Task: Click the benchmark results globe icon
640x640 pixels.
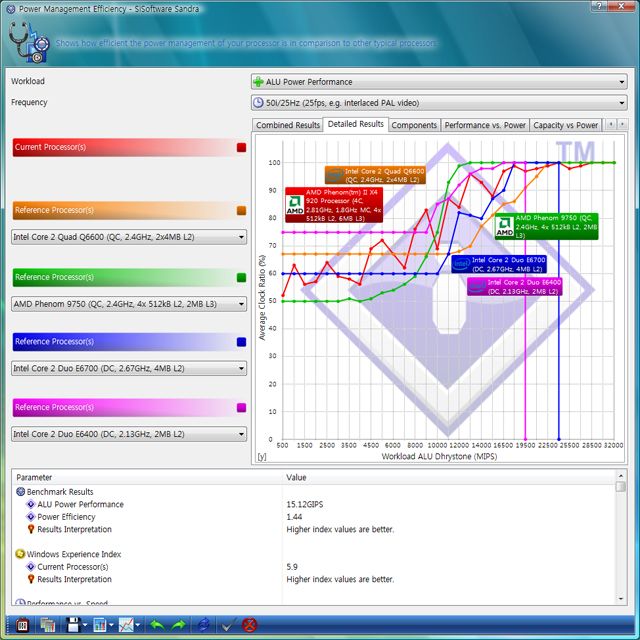Action: 20,491
